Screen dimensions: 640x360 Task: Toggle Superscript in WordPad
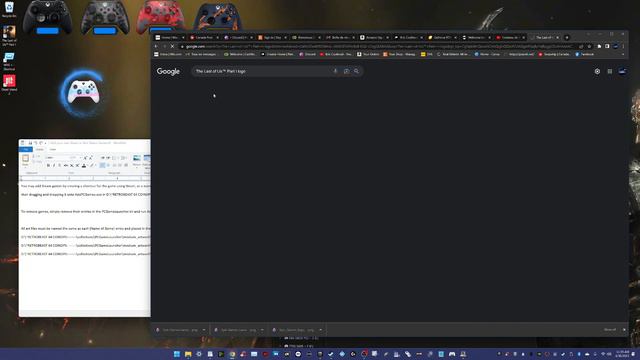coord(77,165)
